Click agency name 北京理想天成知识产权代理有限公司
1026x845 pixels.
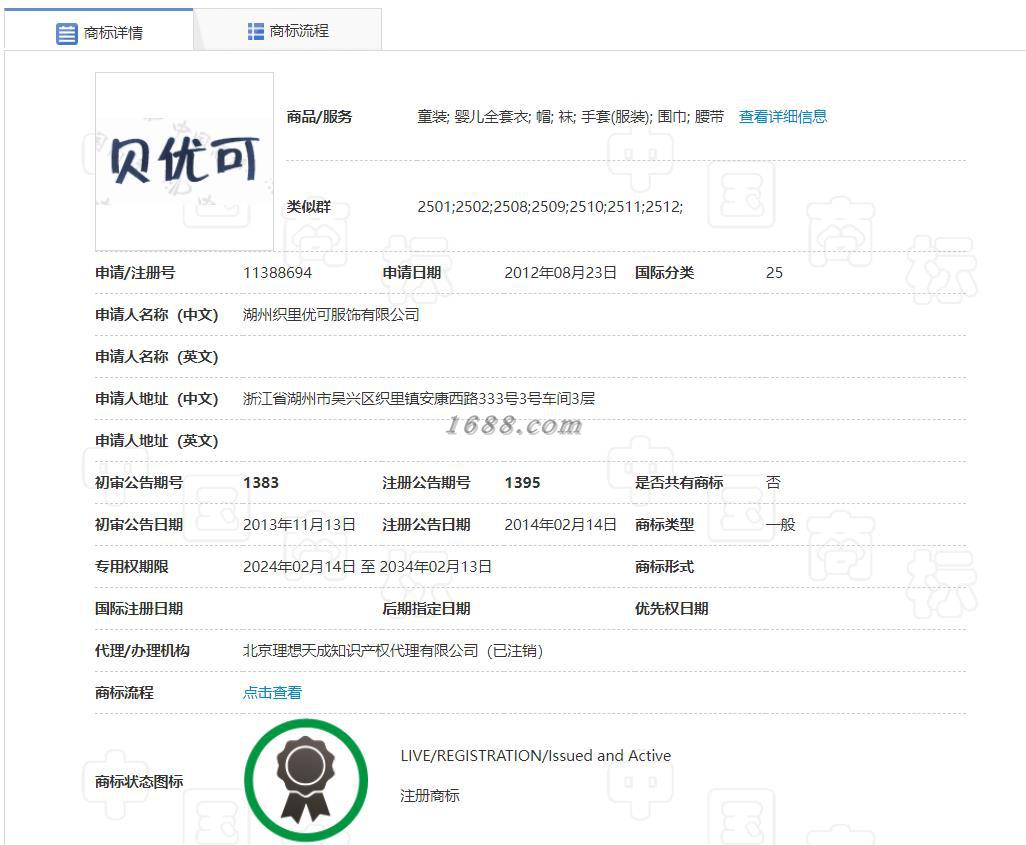coord(361,651)
